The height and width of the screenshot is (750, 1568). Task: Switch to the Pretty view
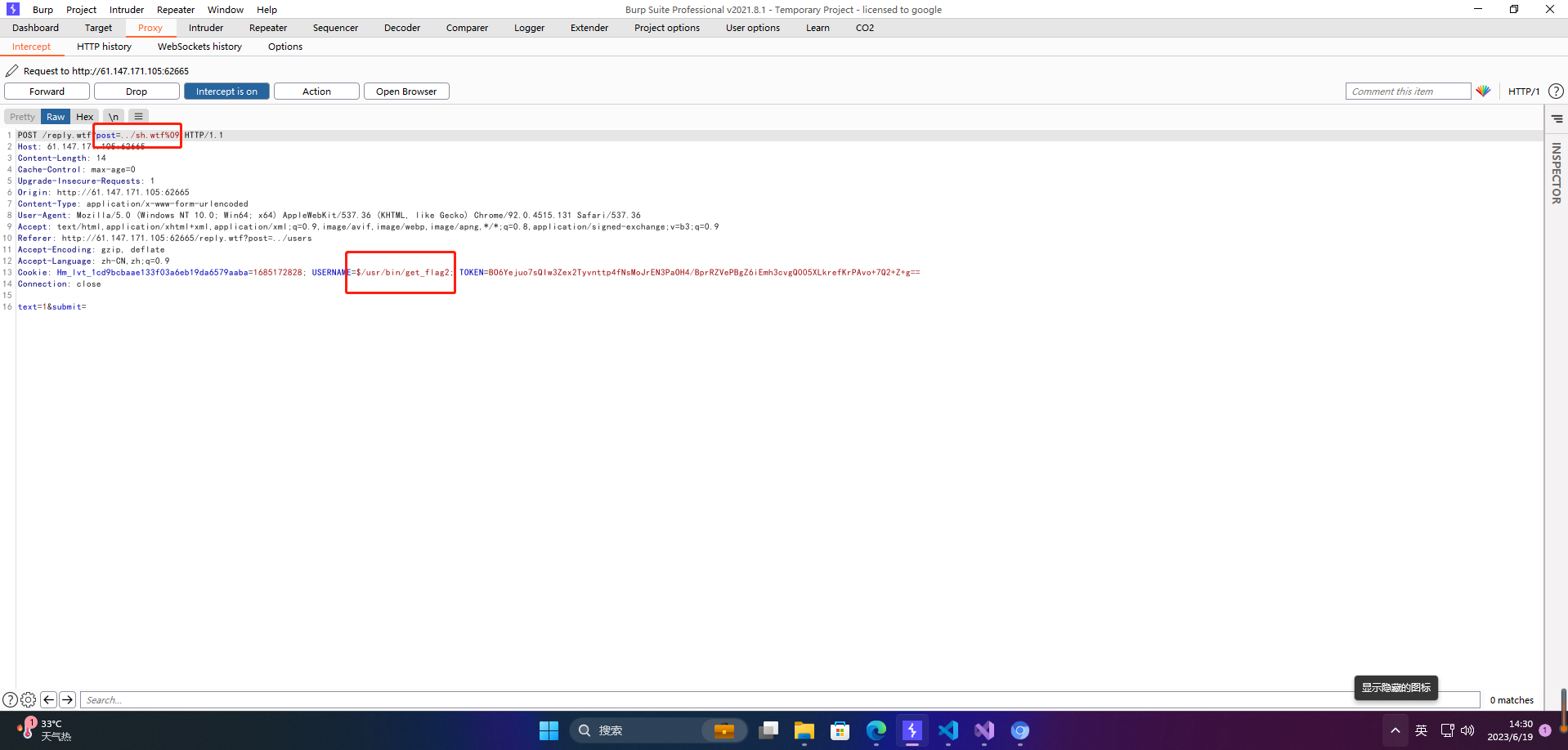(x=22, y=117)
